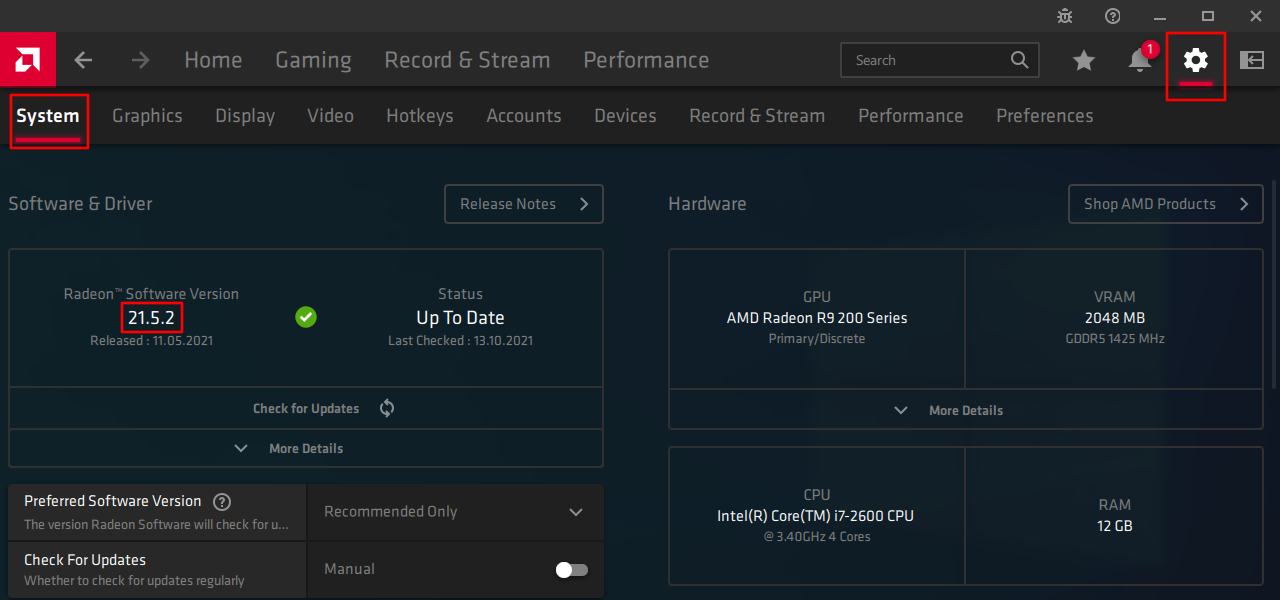Image resolution: width=1280 pixels, height=600 pixels.
Task: Go back with the left arrow
Action: tap(83, 60)
